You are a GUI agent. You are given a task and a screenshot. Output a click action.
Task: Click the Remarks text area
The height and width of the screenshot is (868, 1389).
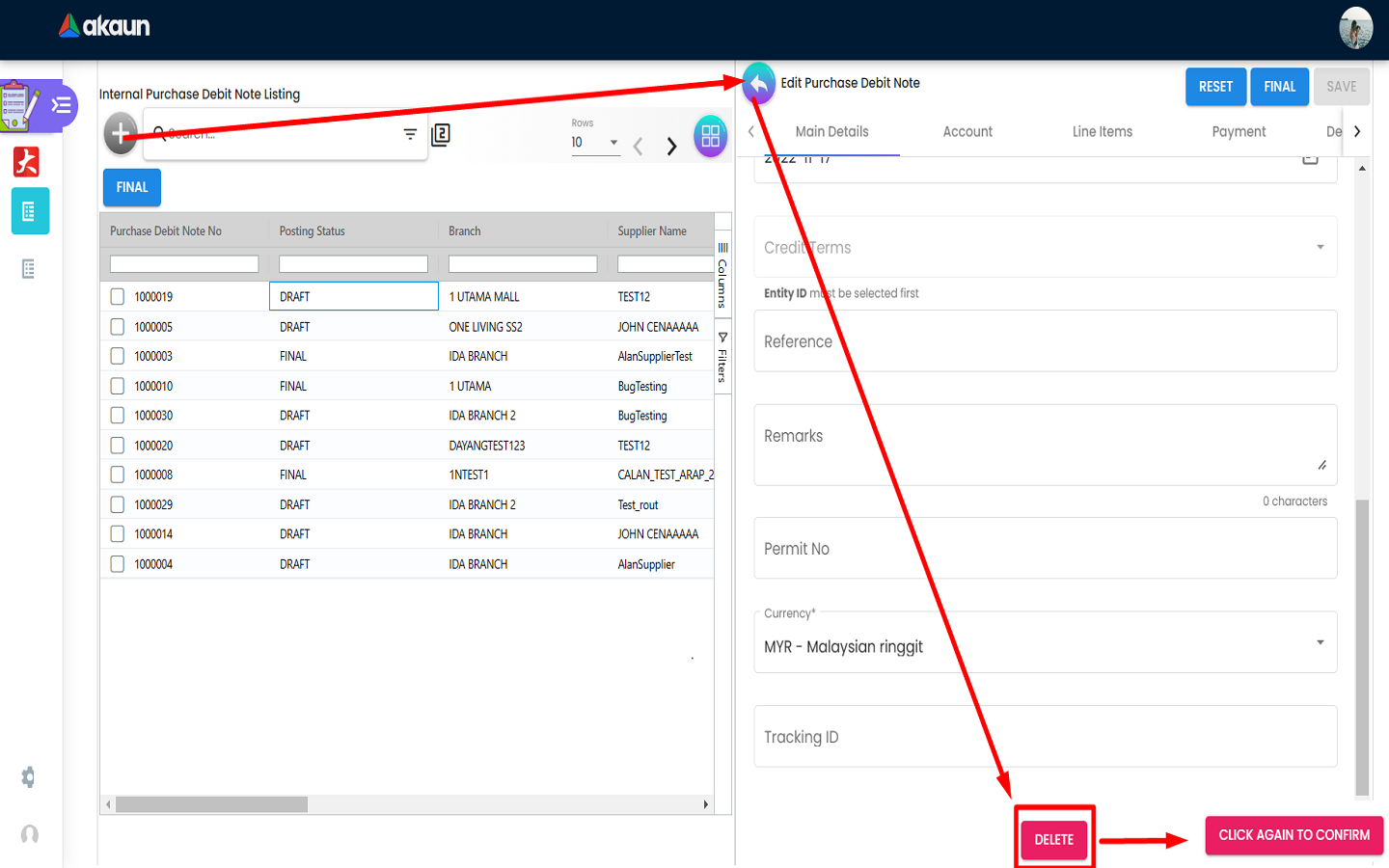(1046, 445)
